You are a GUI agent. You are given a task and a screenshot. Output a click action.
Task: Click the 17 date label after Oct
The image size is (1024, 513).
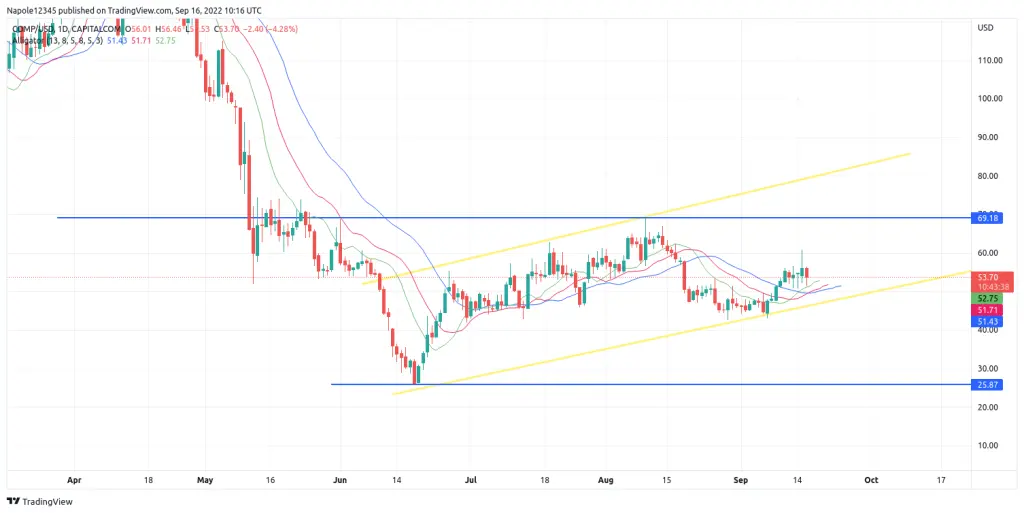(x=942, y=479)
